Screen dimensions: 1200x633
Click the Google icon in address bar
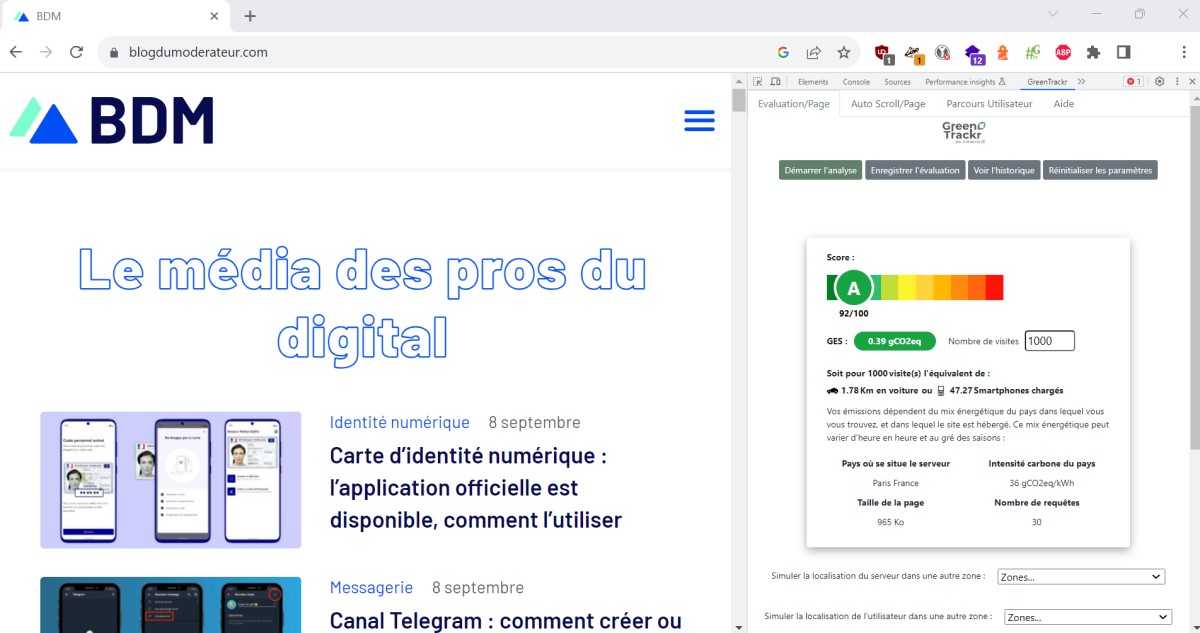783,52
